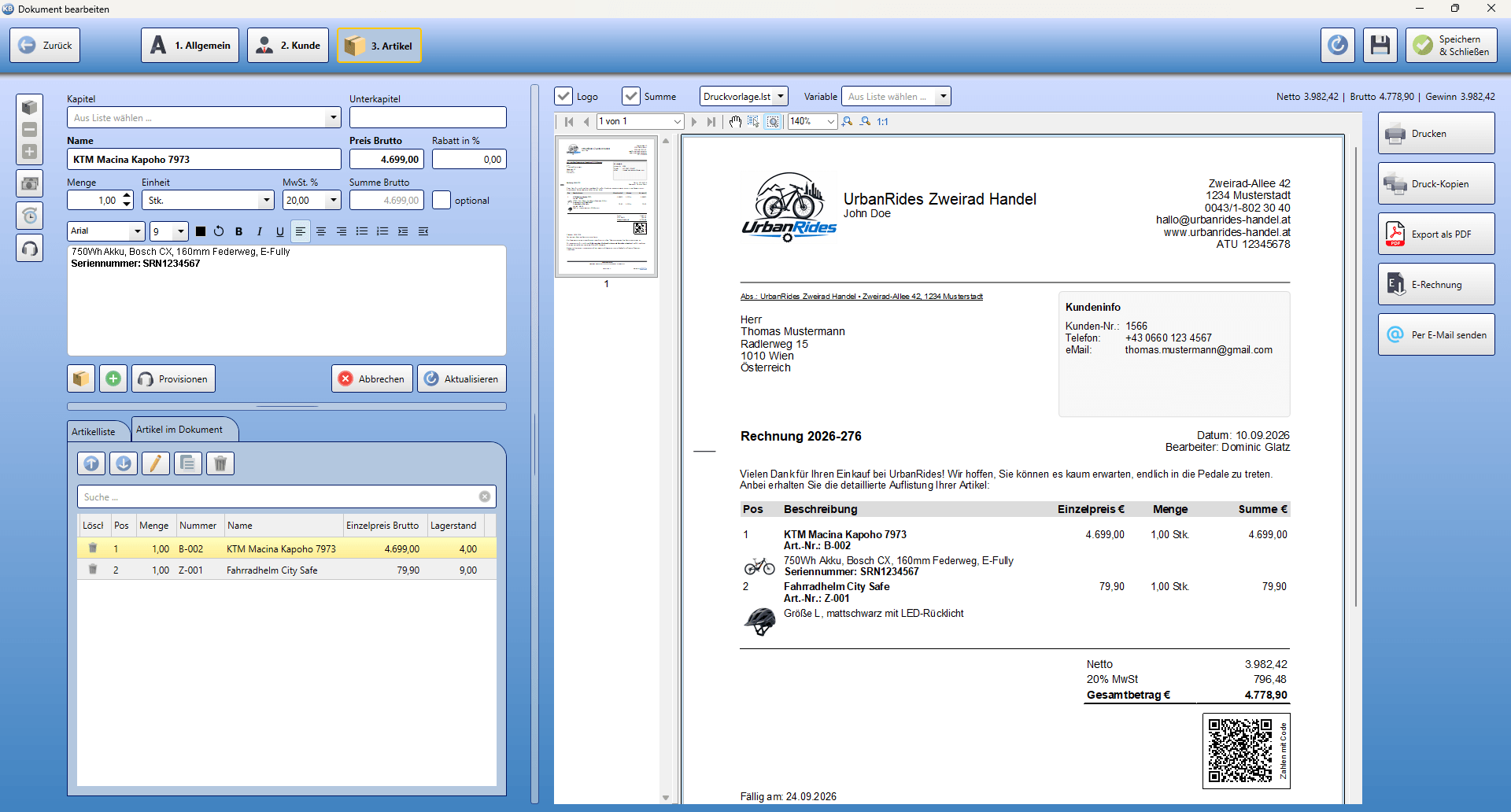Tick the optional checkbox
Screen dimensions: 1511x812
pyautogui.click(x=441, y=201)
